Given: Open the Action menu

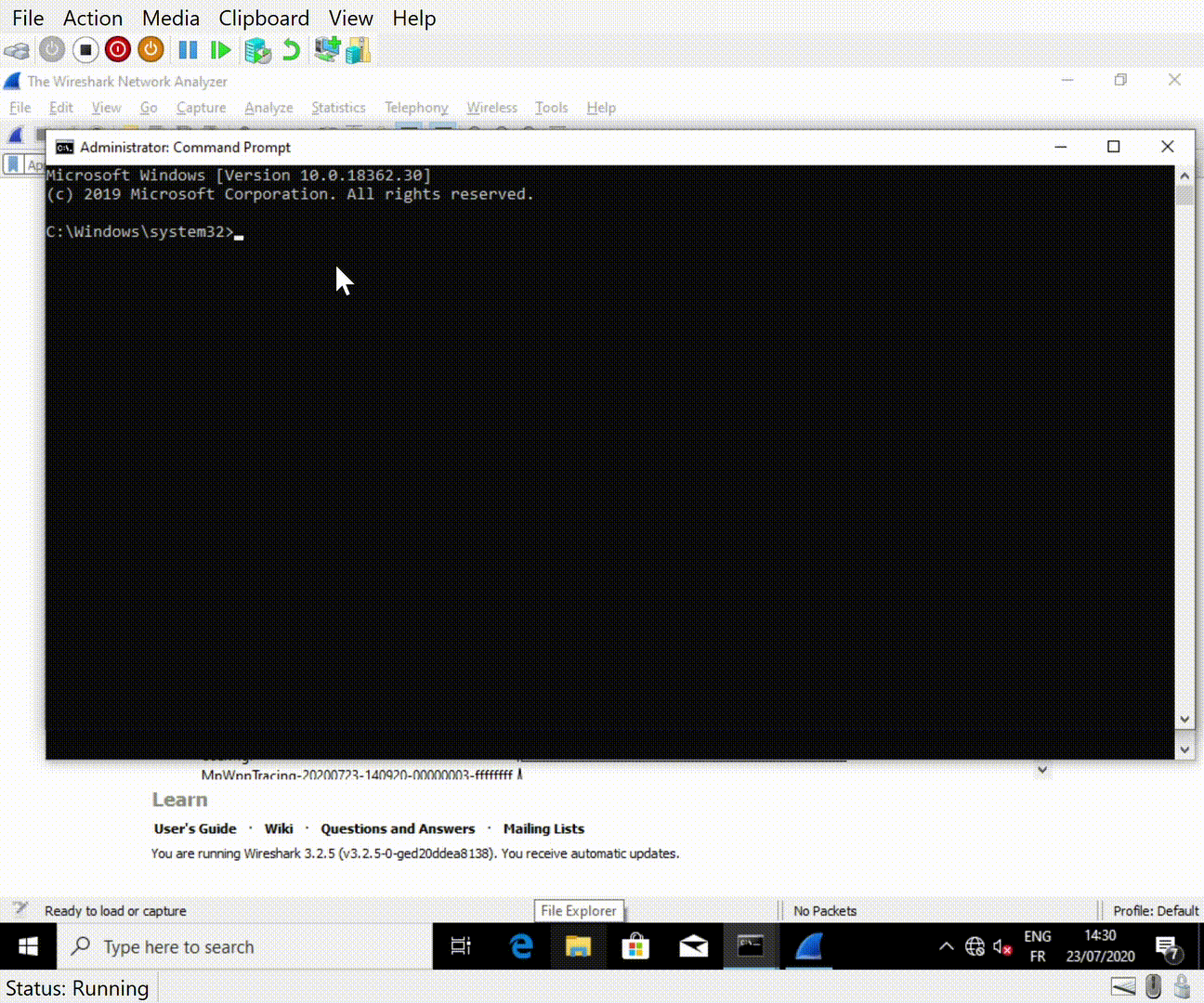Looking at the screenshot, I should point(93,19).
